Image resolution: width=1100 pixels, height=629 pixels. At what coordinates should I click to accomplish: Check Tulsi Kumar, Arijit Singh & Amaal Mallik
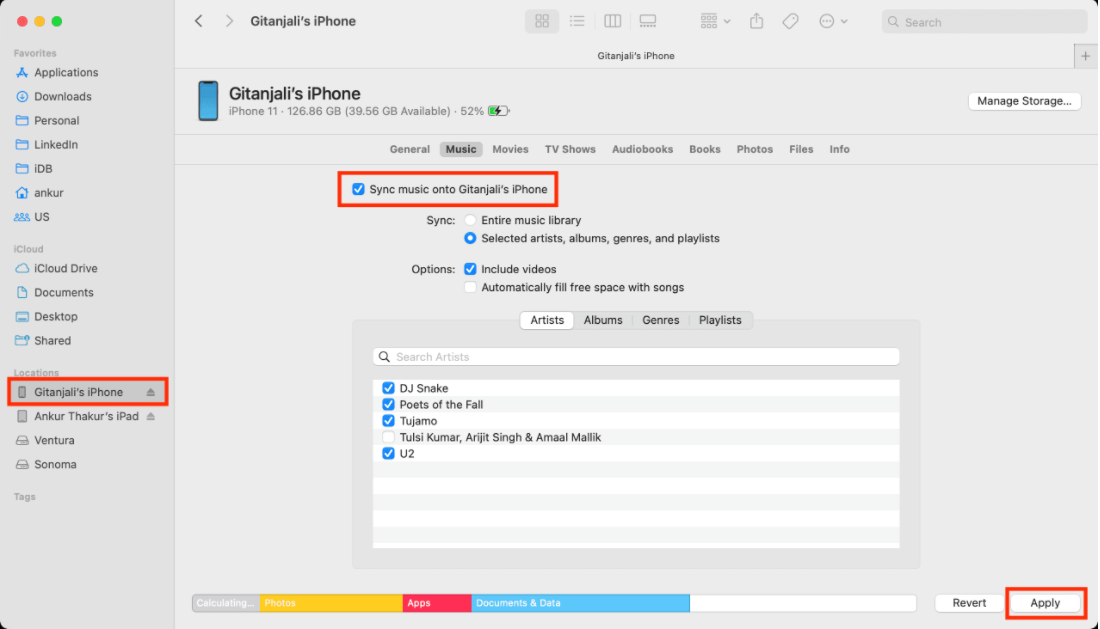[x=389, y=437]
